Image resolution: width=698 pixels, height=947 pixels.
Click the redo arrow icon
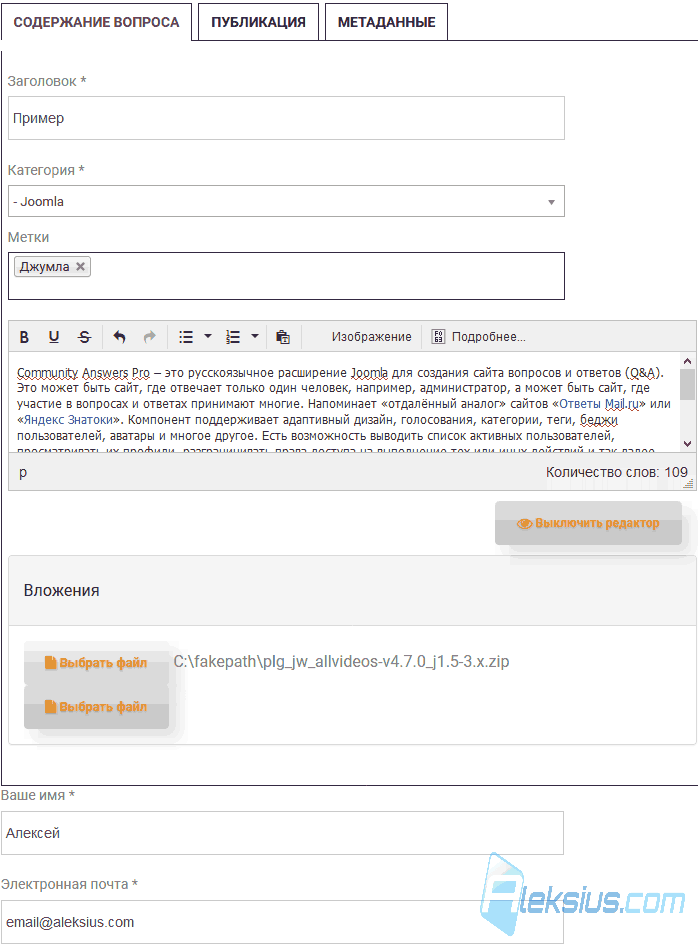click(149, 337)
